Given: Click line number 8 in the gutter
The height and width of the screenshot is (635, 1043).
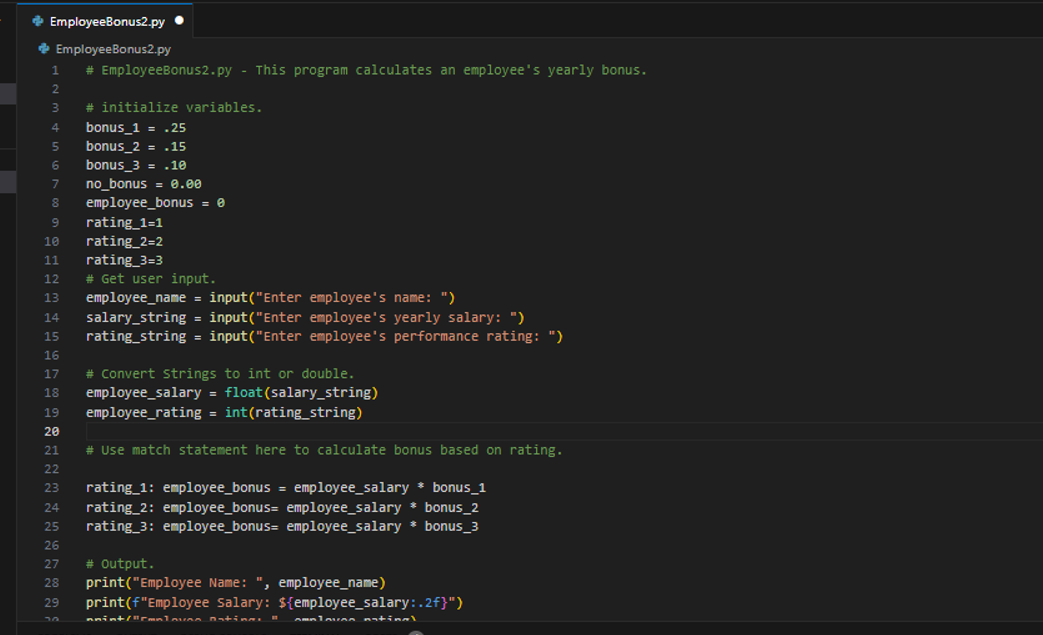Looking at the screenshot, I should coord(55,202).
